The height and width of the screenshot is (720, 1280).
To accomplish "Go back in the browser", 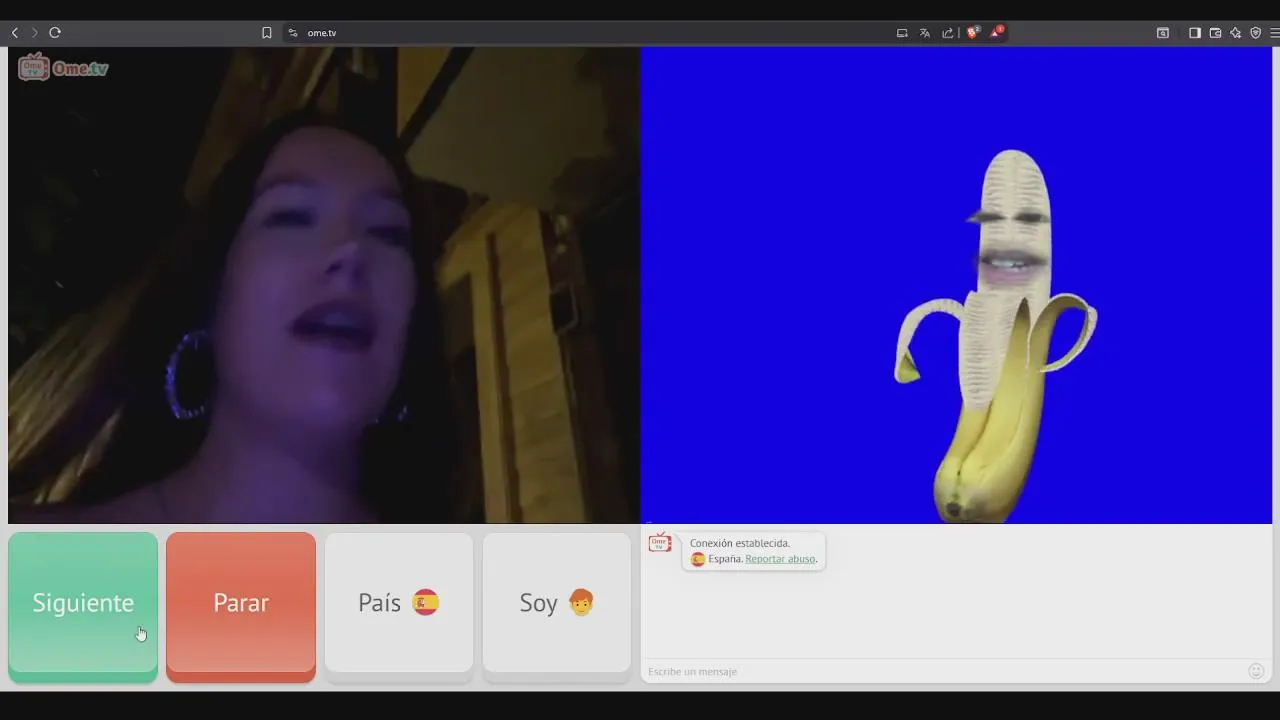I will tap(14, 33).
